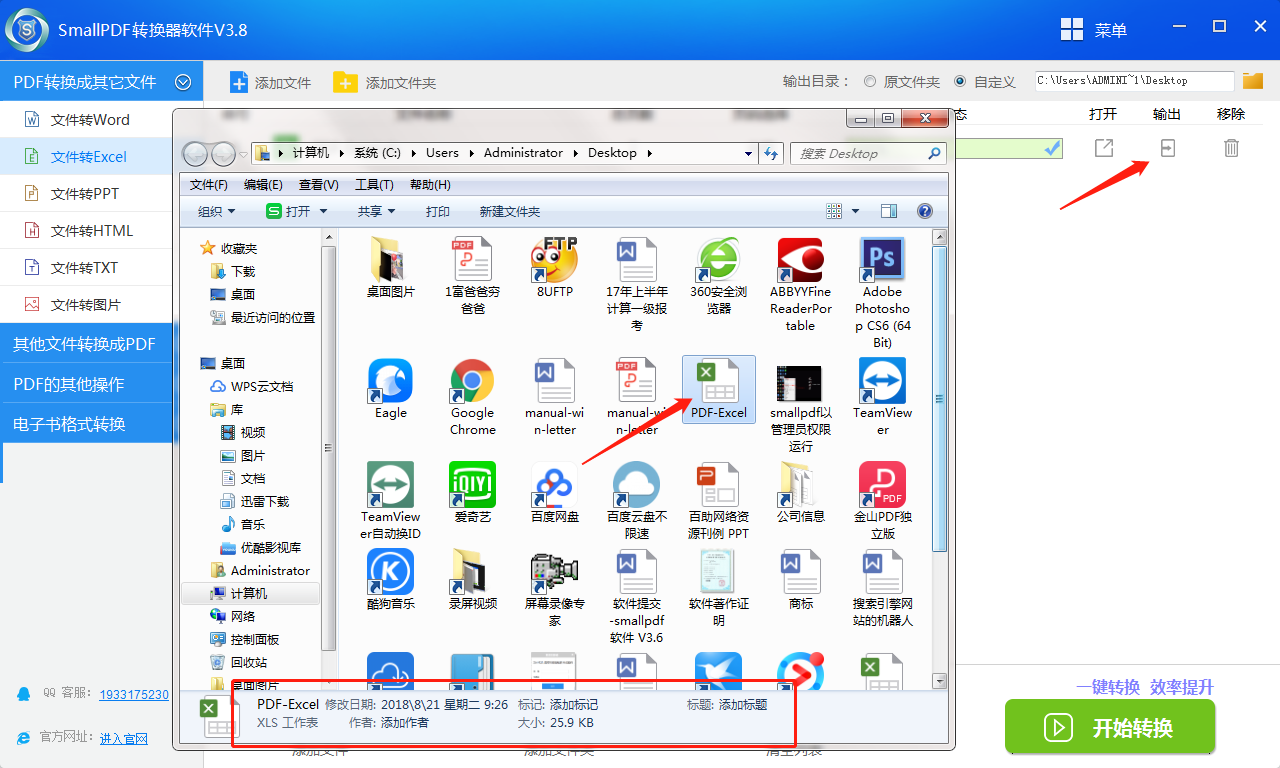Open the SmallPDF 菜单 menu

pyautogui.click(x=1093, y=30)
